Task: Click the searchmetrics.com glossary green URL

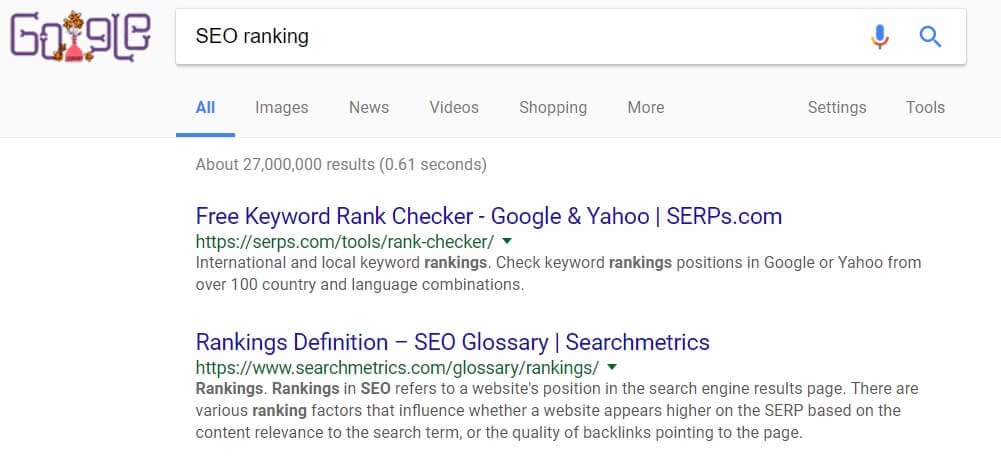Action: (397, 367)
